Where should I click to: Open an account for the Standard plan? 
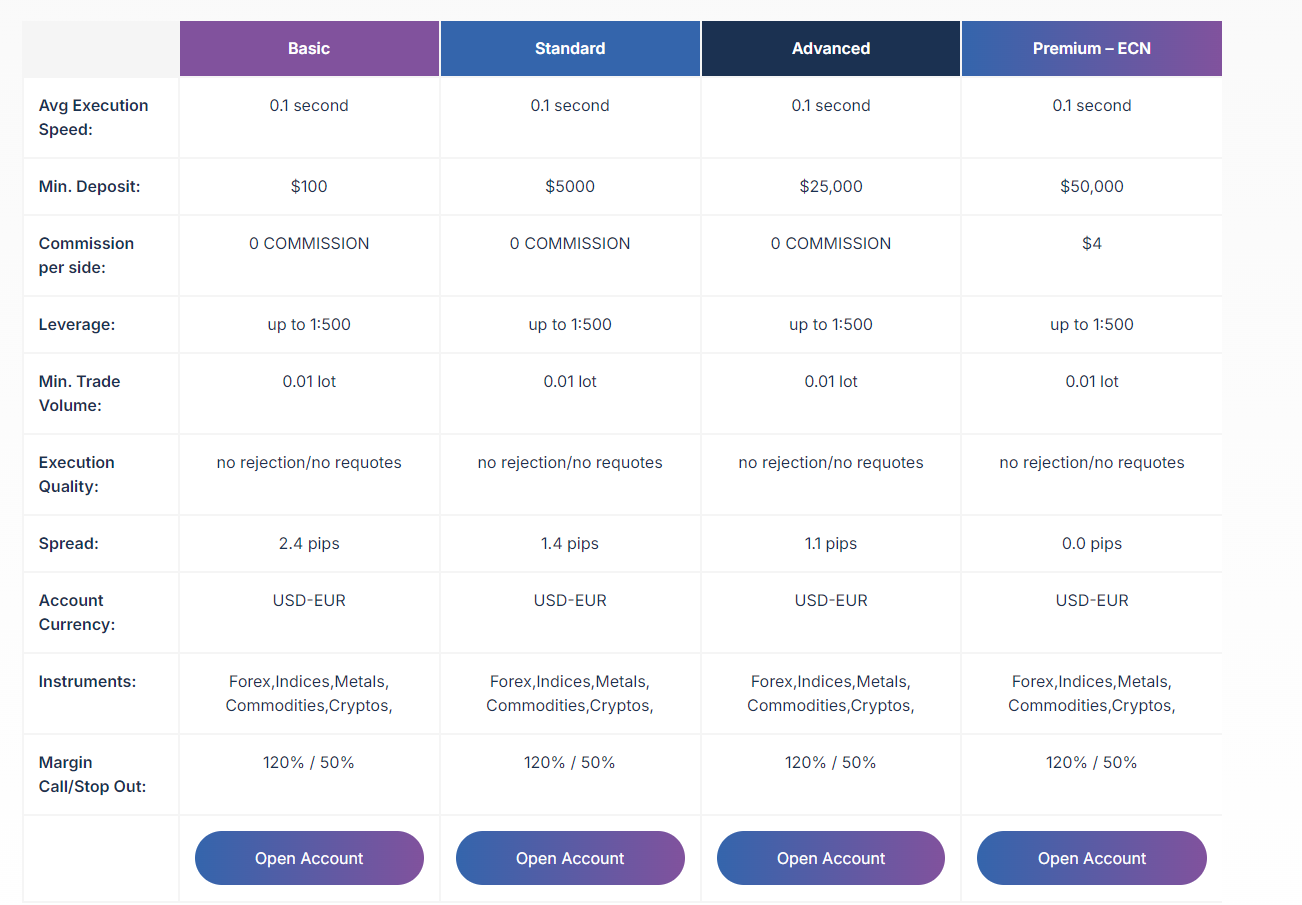tap(570, 858)
